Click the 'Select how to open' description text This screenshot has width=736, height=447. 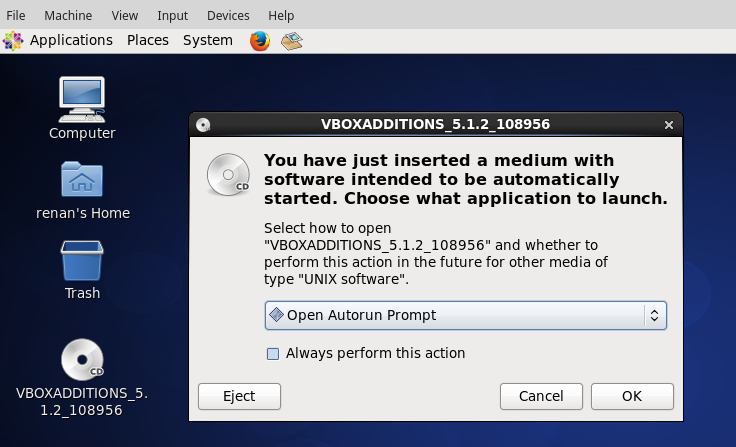point(436,254)
